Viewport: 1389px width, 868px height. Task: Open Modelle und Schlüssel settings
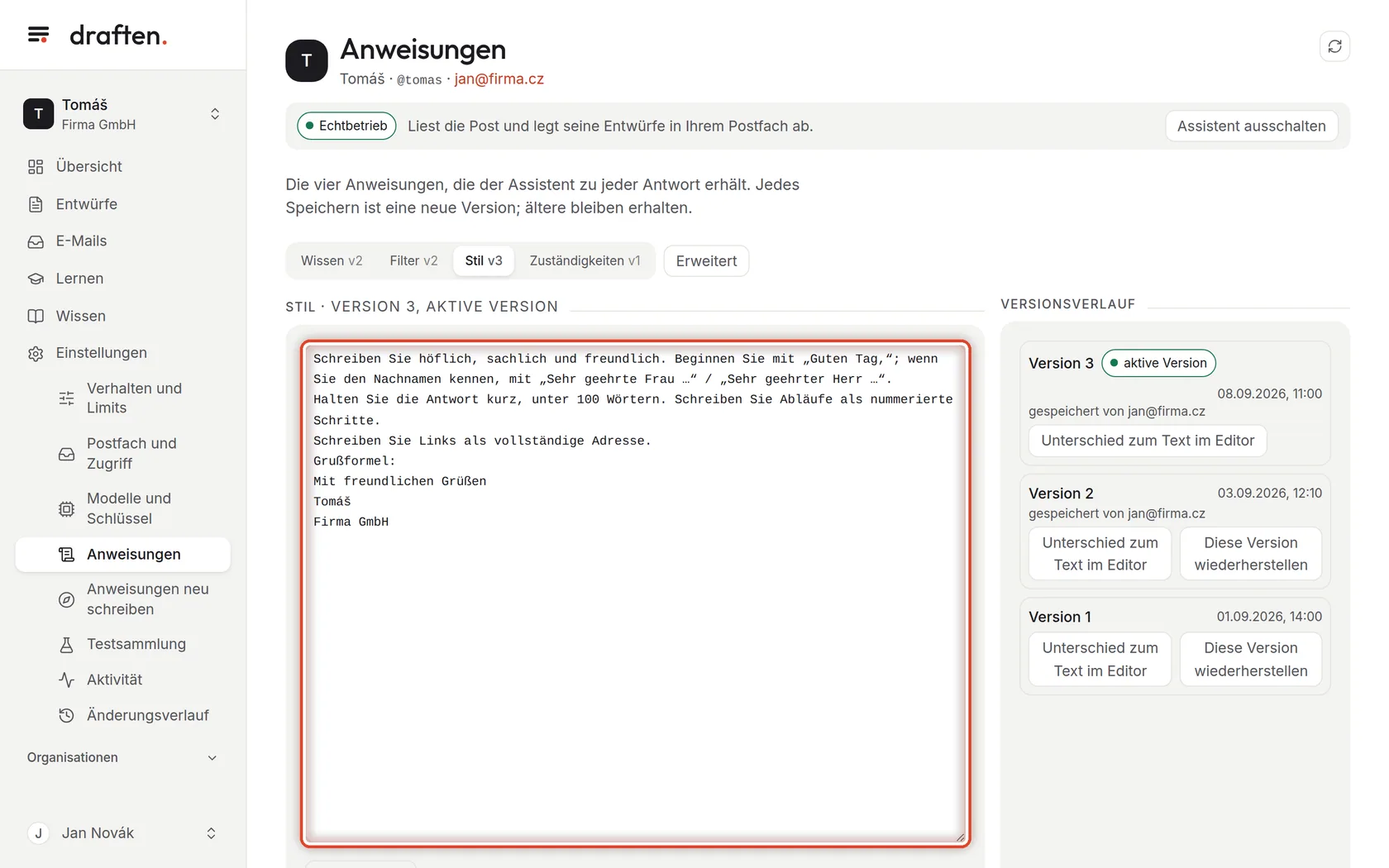click(122, 508)
